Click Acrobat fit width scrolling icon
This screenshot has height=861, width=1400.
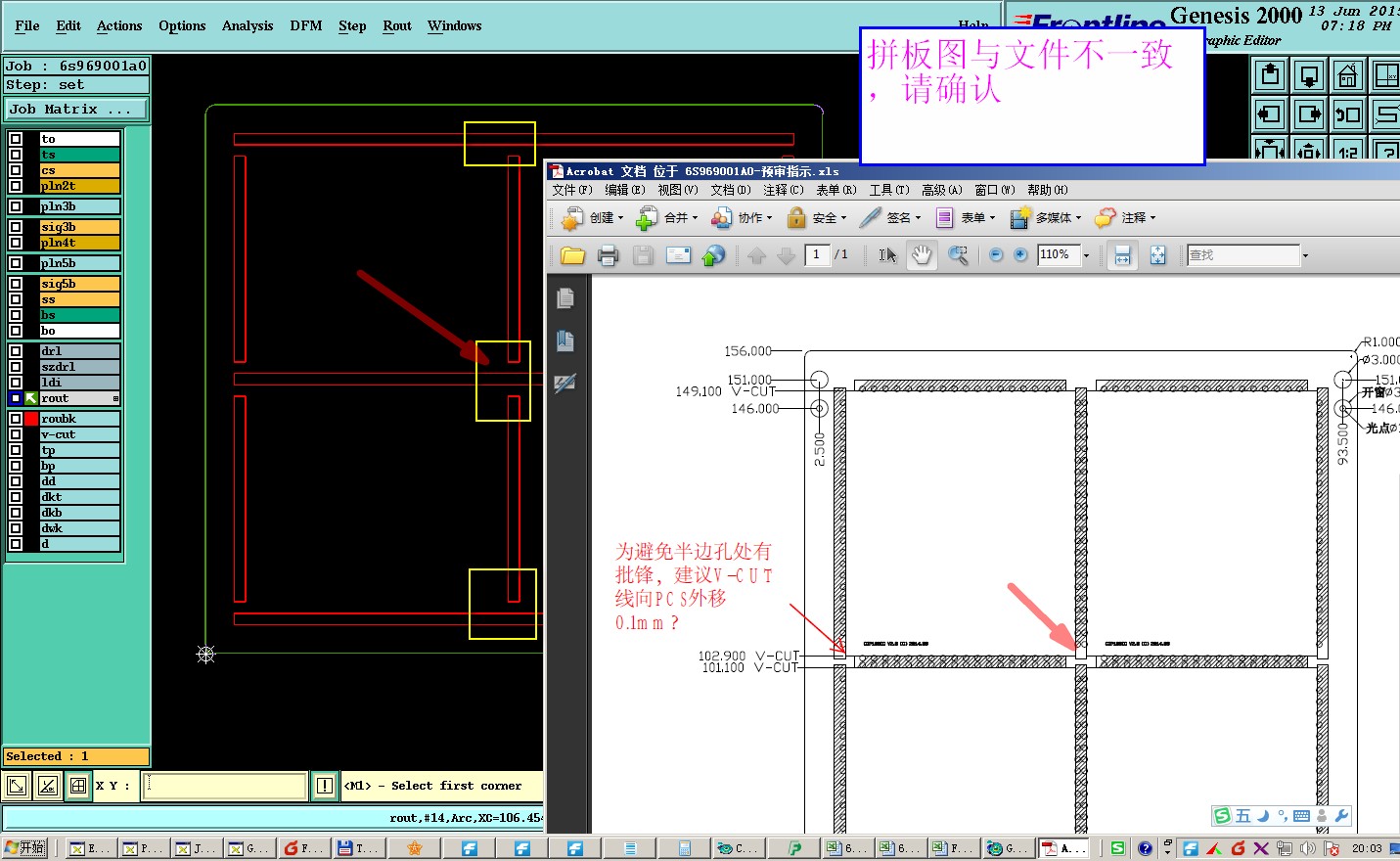(x=1122, y=255)
